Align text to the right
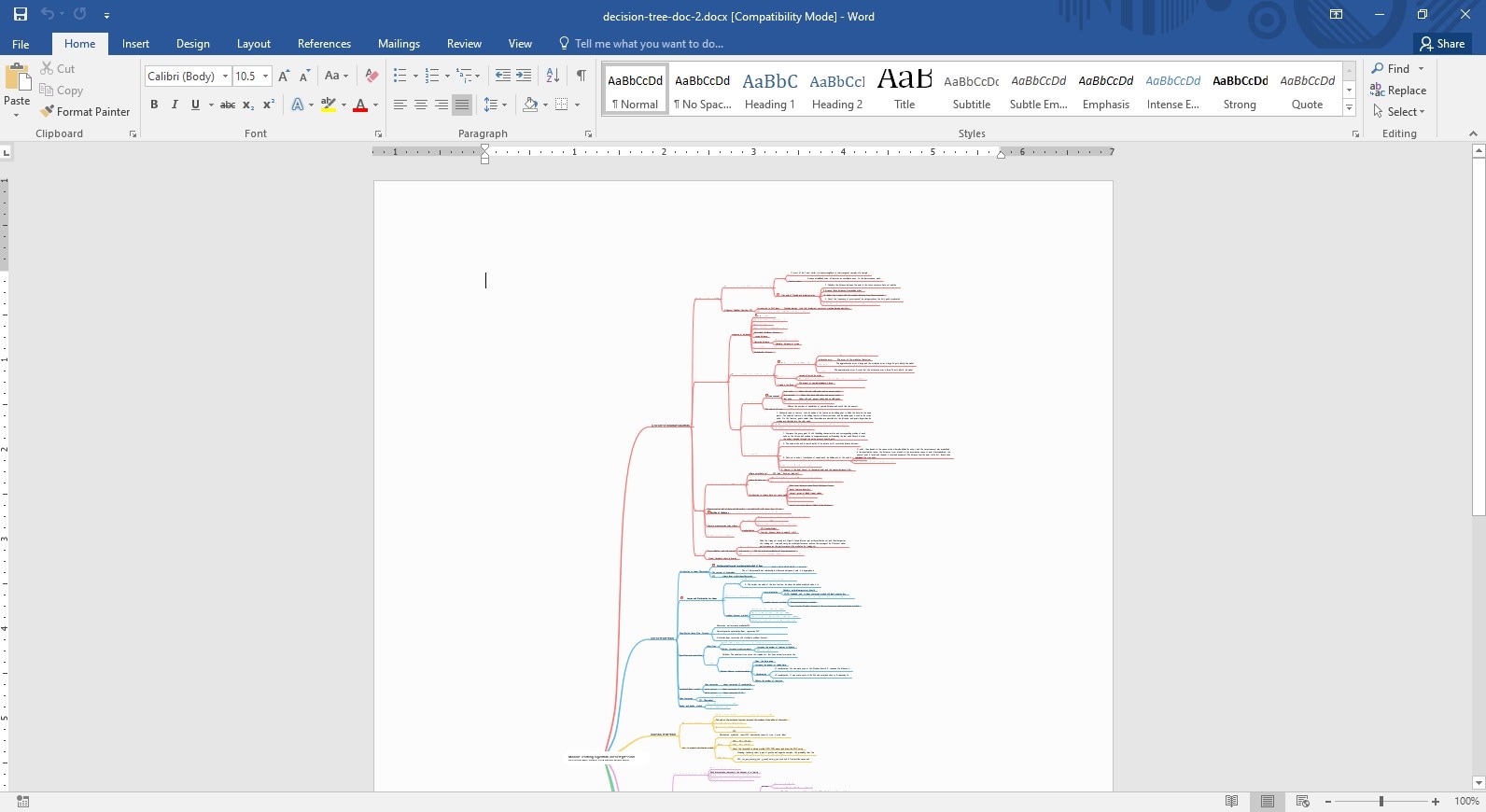This screenshot has width=1486, height=812. coord(442,105)
